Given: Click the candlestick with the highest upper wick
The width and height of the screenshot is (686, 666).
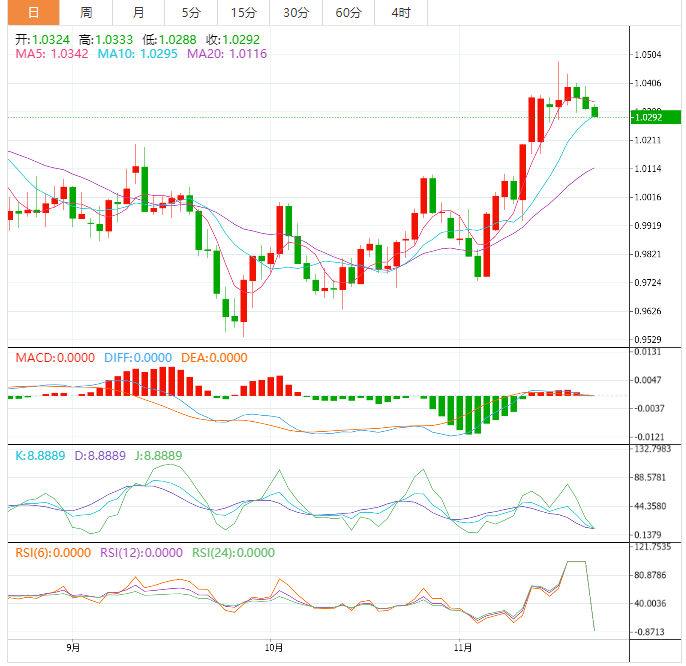Looking at the screenshot, I should 559,103.
